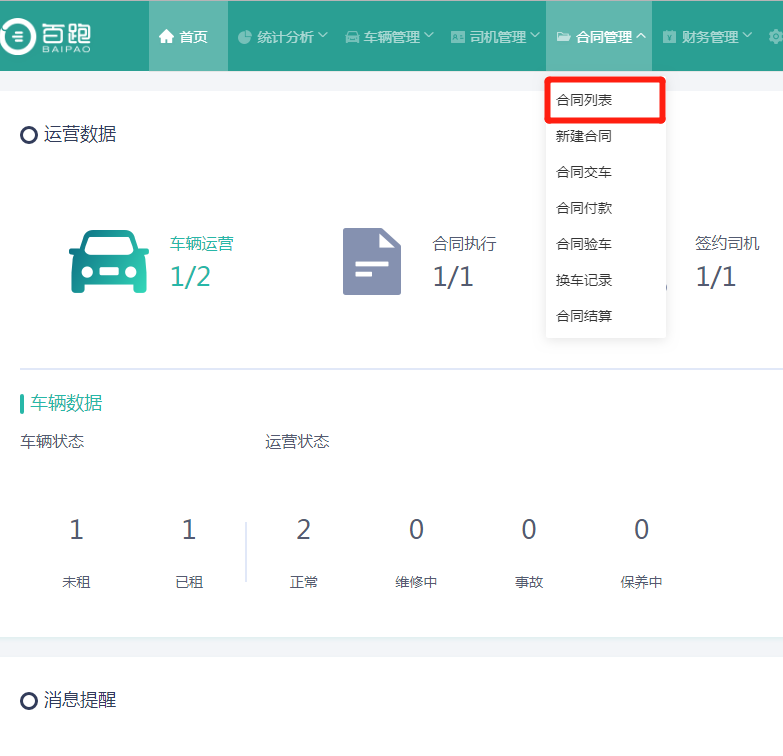Click the ID card icon beside 司机管理
783x756 pixels.
(x=457, y=37)
